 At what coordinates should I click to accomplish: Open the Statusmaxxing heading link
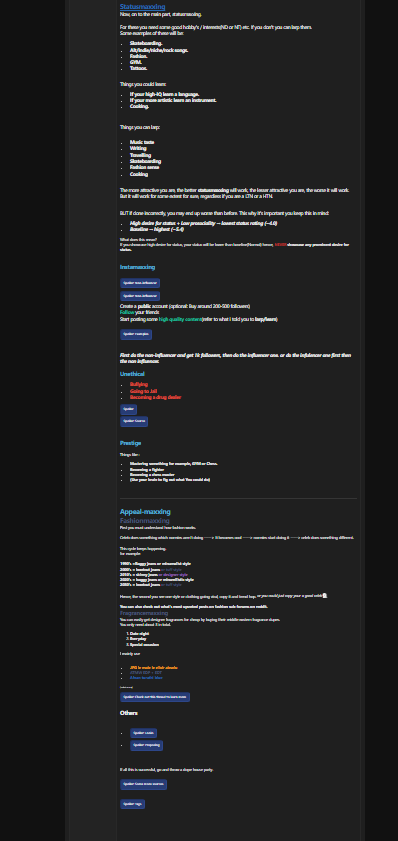[142, 7]
